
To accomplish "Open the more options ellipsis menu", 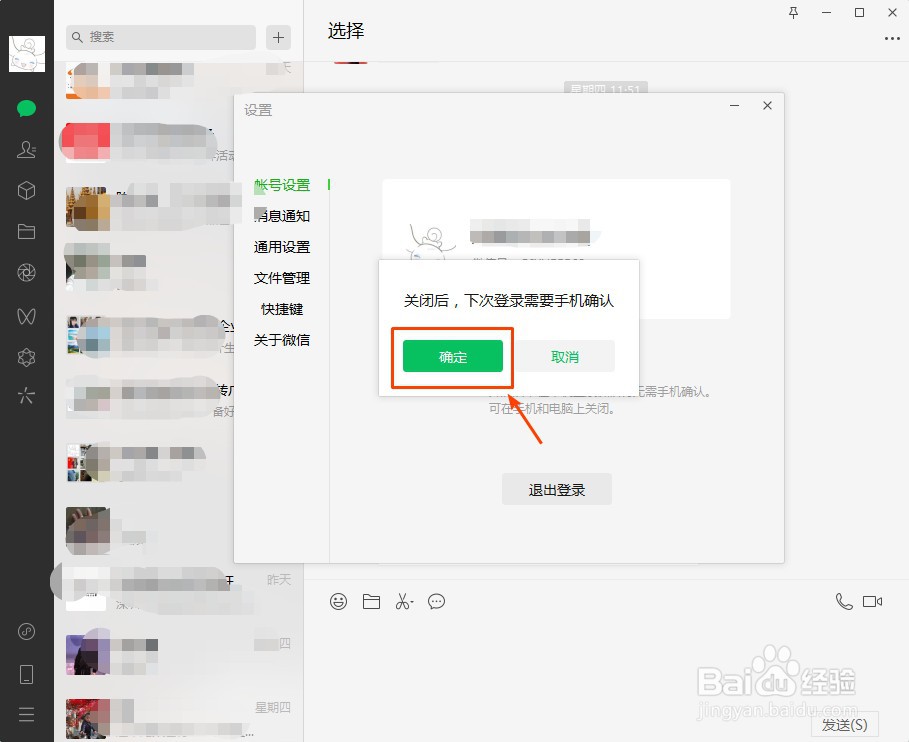I will coord(894,37).
